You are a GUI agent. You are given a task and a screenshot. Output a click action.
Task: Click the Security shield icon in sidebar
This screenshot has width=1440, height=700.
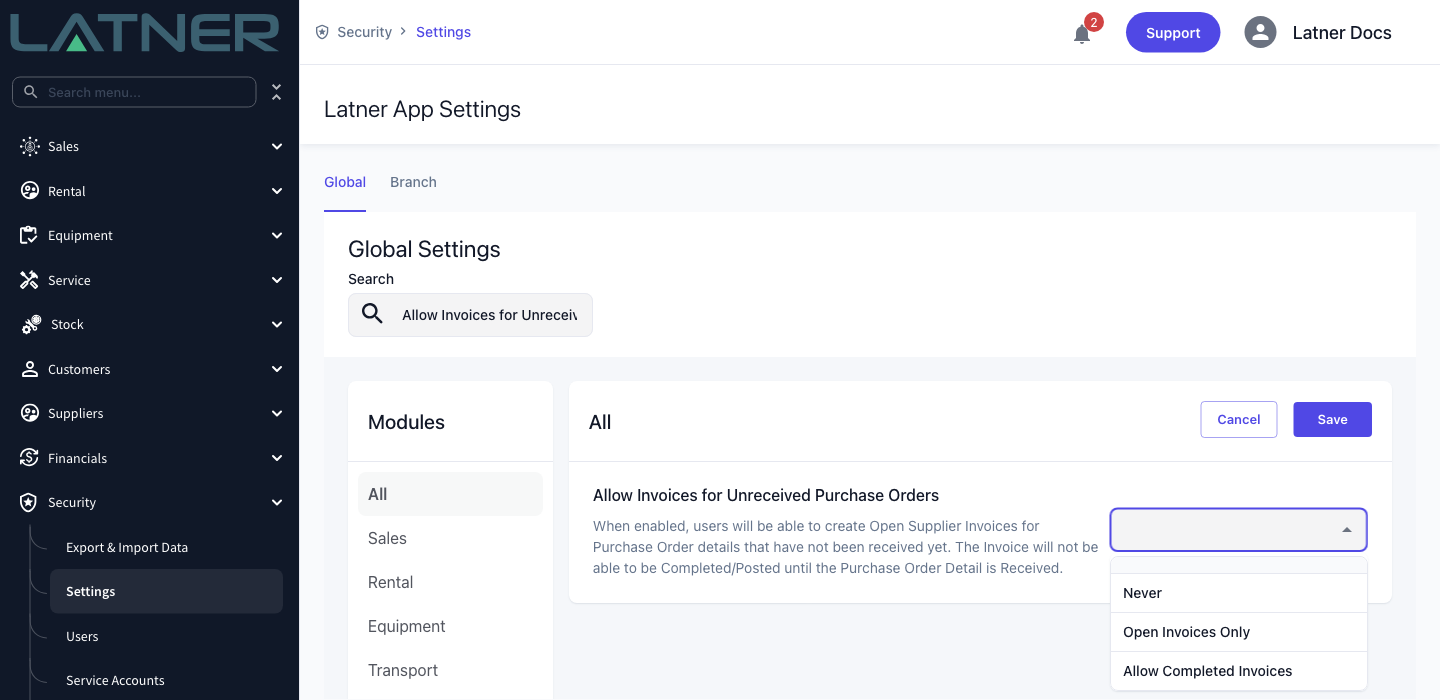pyautogui.click(x=30, y=502)
